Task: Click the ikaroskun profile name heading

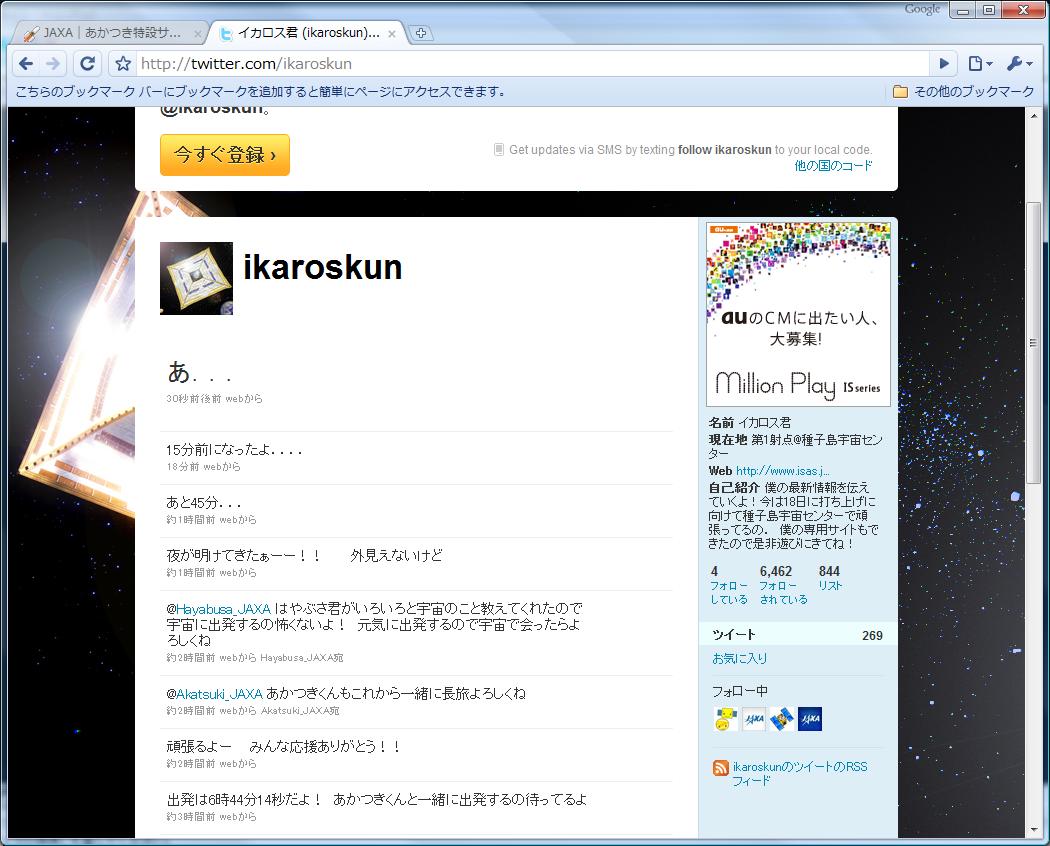Action: 323,267
